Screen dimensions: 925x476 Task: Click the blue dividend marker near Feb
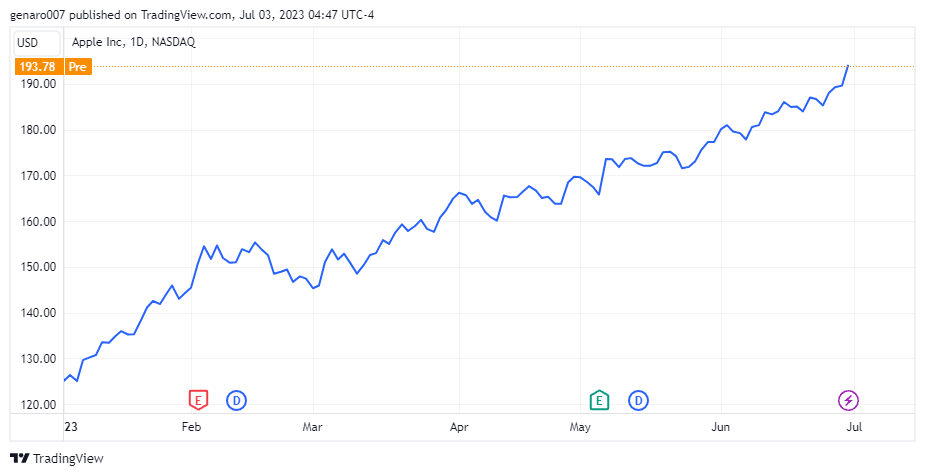click(237, 401)
